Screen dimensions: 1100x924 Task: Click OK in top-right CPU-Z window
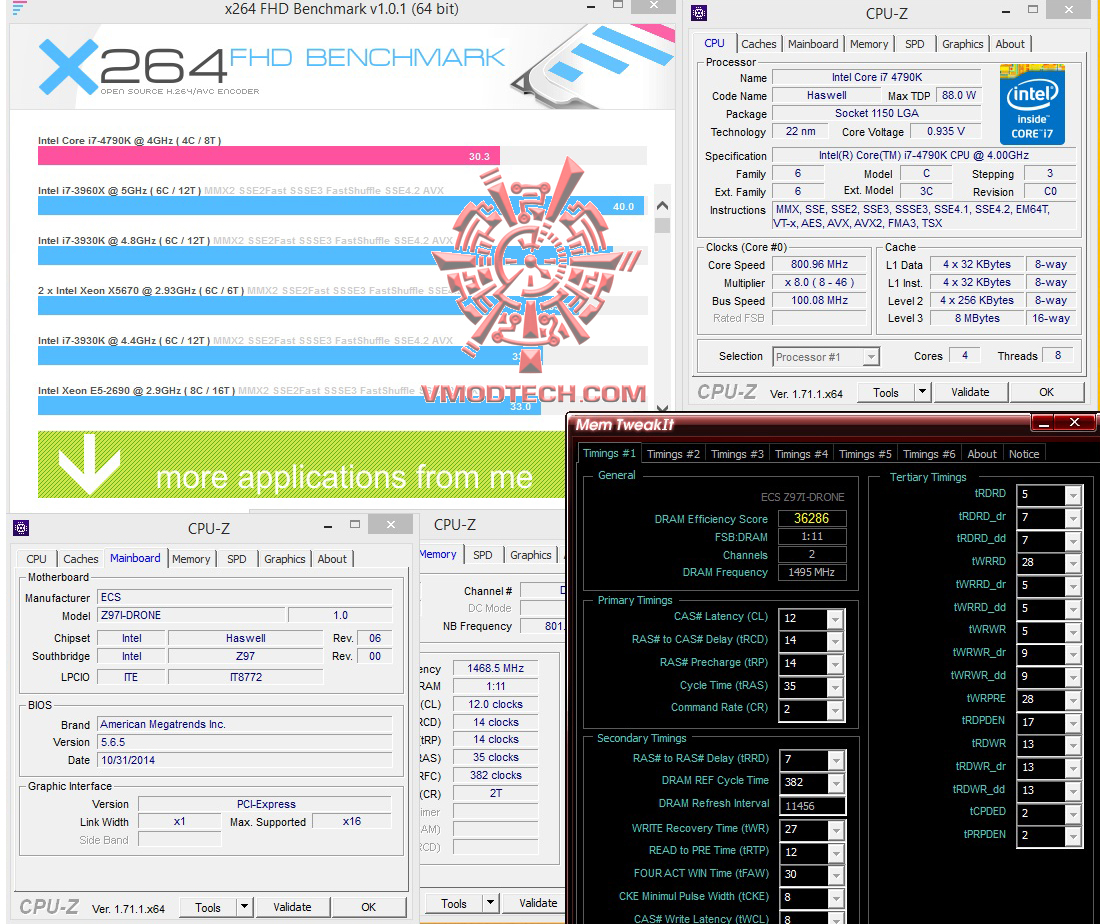click(1047, 393)
